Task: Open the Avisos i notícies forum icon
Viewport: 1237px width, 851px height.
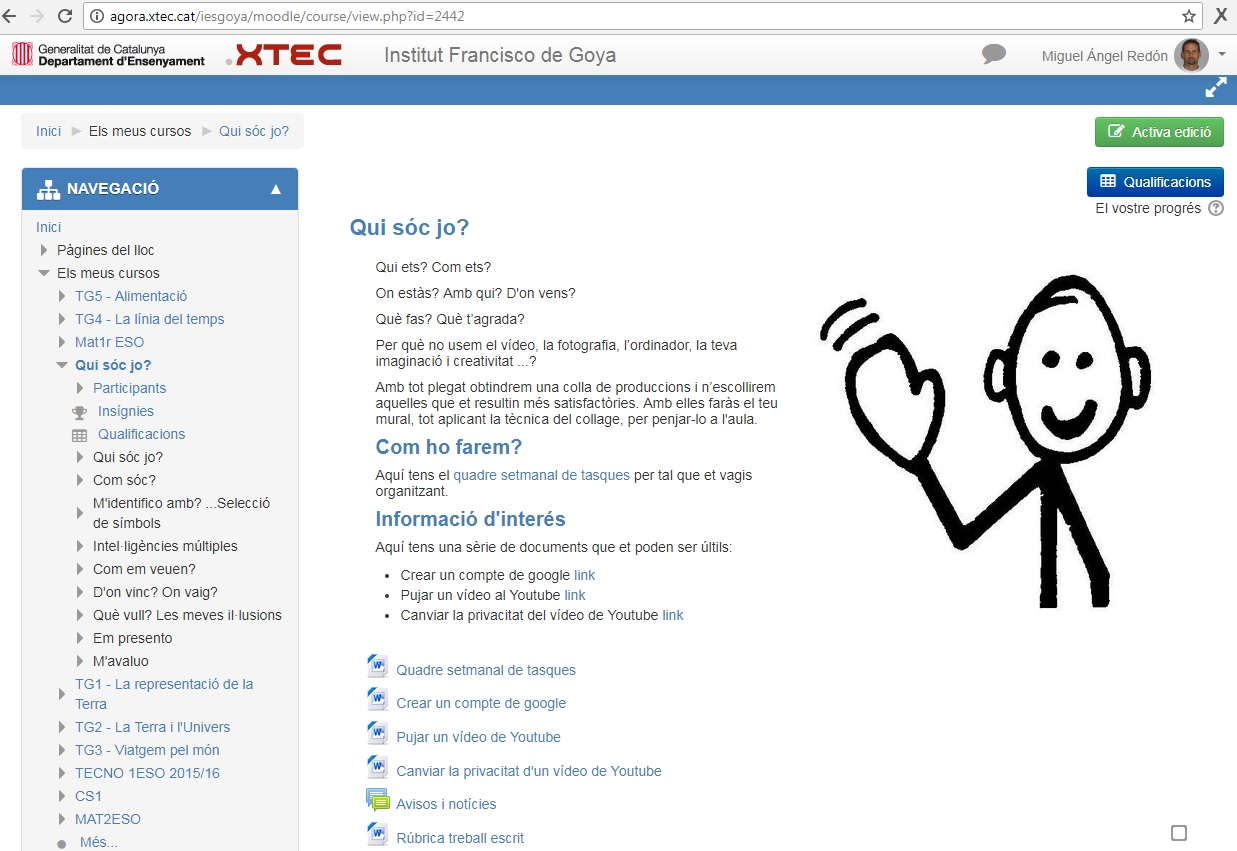Action: (x=378, y=802)
